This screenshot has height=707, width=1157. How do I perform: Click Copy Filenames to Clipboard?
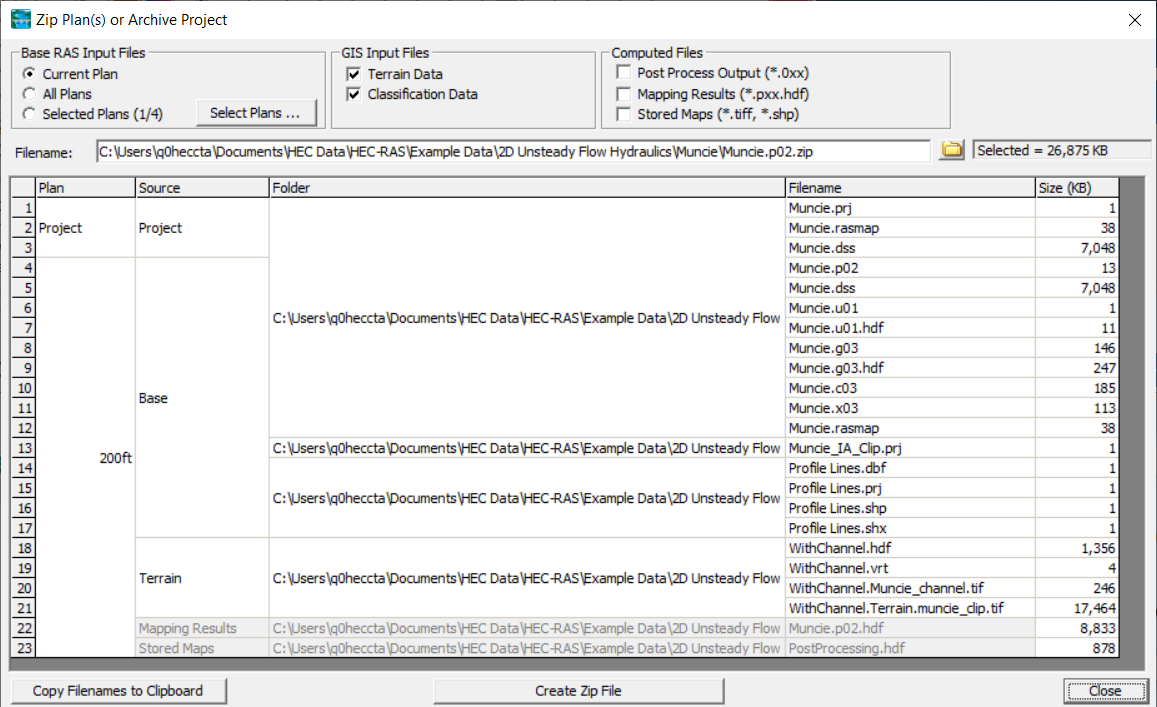pos(118,691)
